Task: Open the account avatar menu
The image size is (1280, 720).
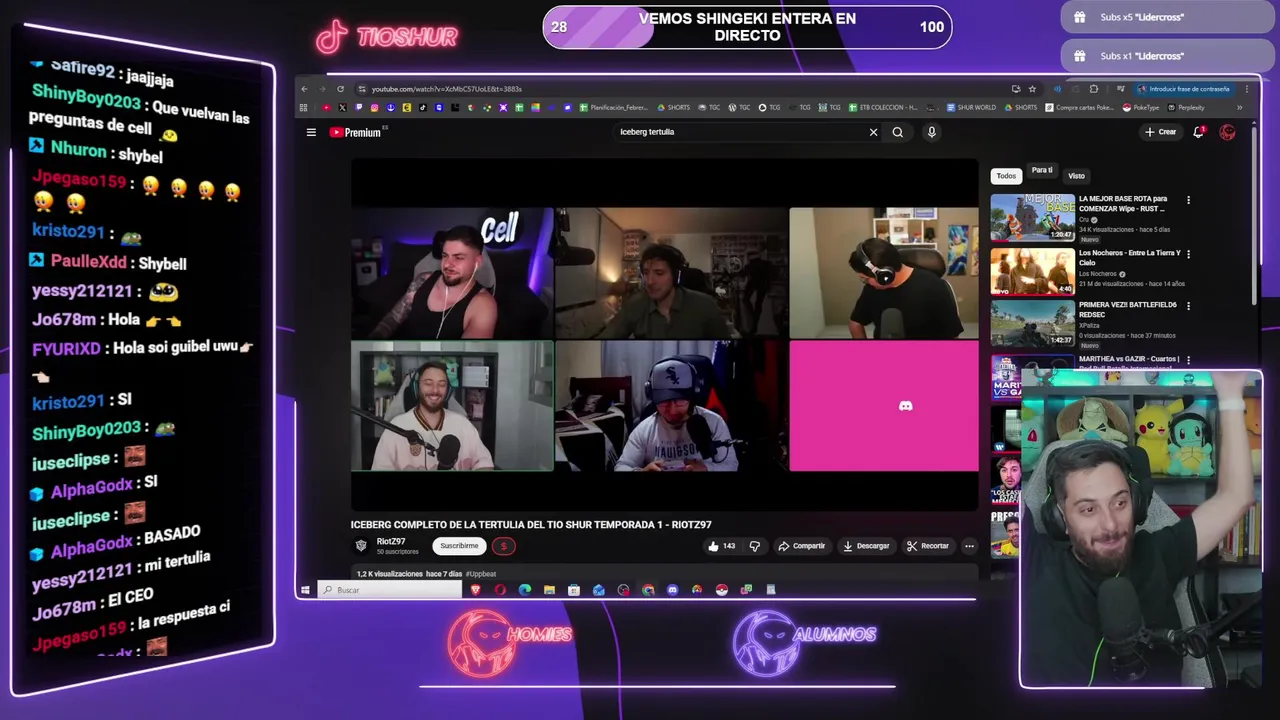Action: (x=1228, y=132)
